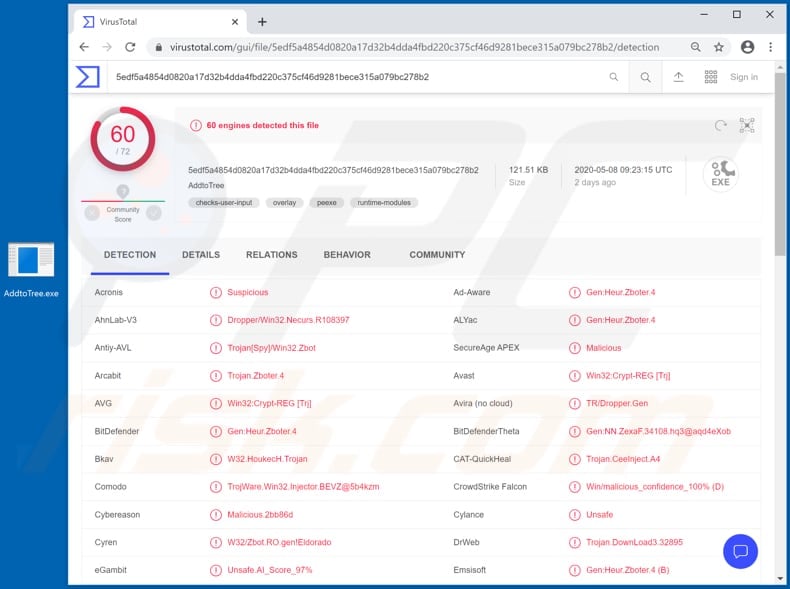Click the peexe tag
790x589 pixels.
326,203
